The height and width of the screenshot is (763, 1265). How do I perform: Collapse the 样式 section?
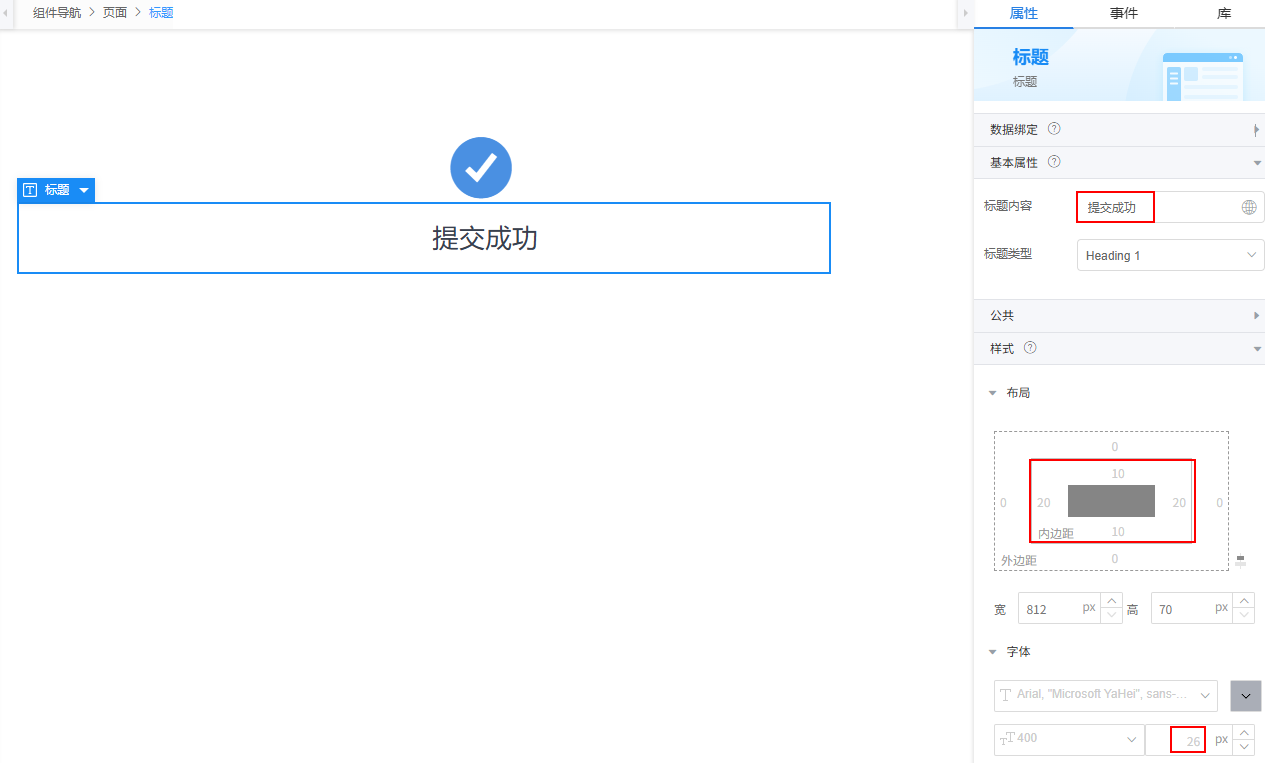[x=1256, y=349]
